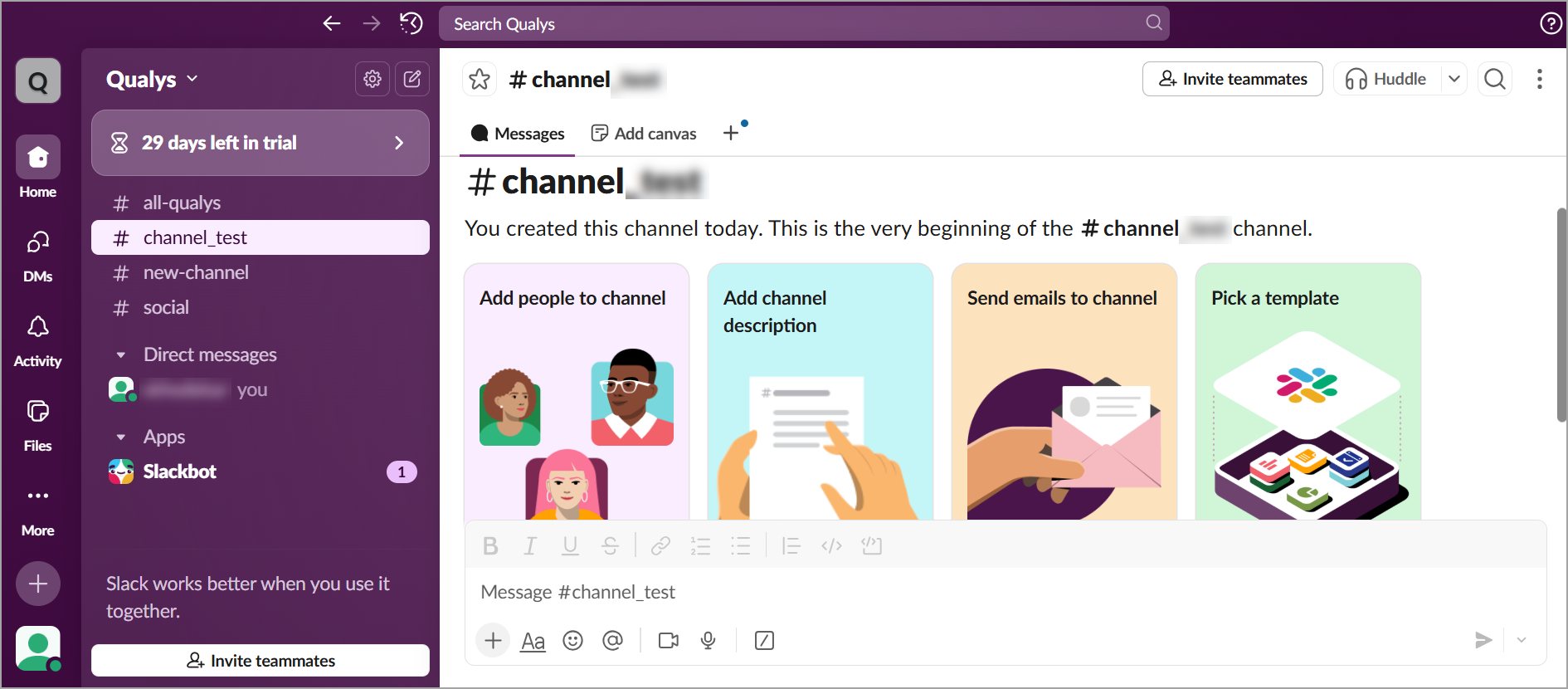
Task: Toggle inline code formatting
Action: (831, 545)
